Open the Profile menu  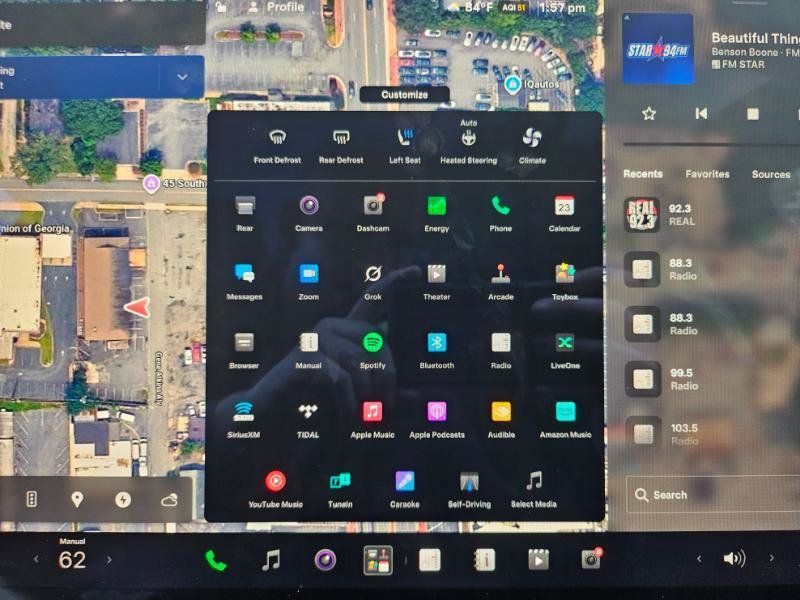(276, 7)
